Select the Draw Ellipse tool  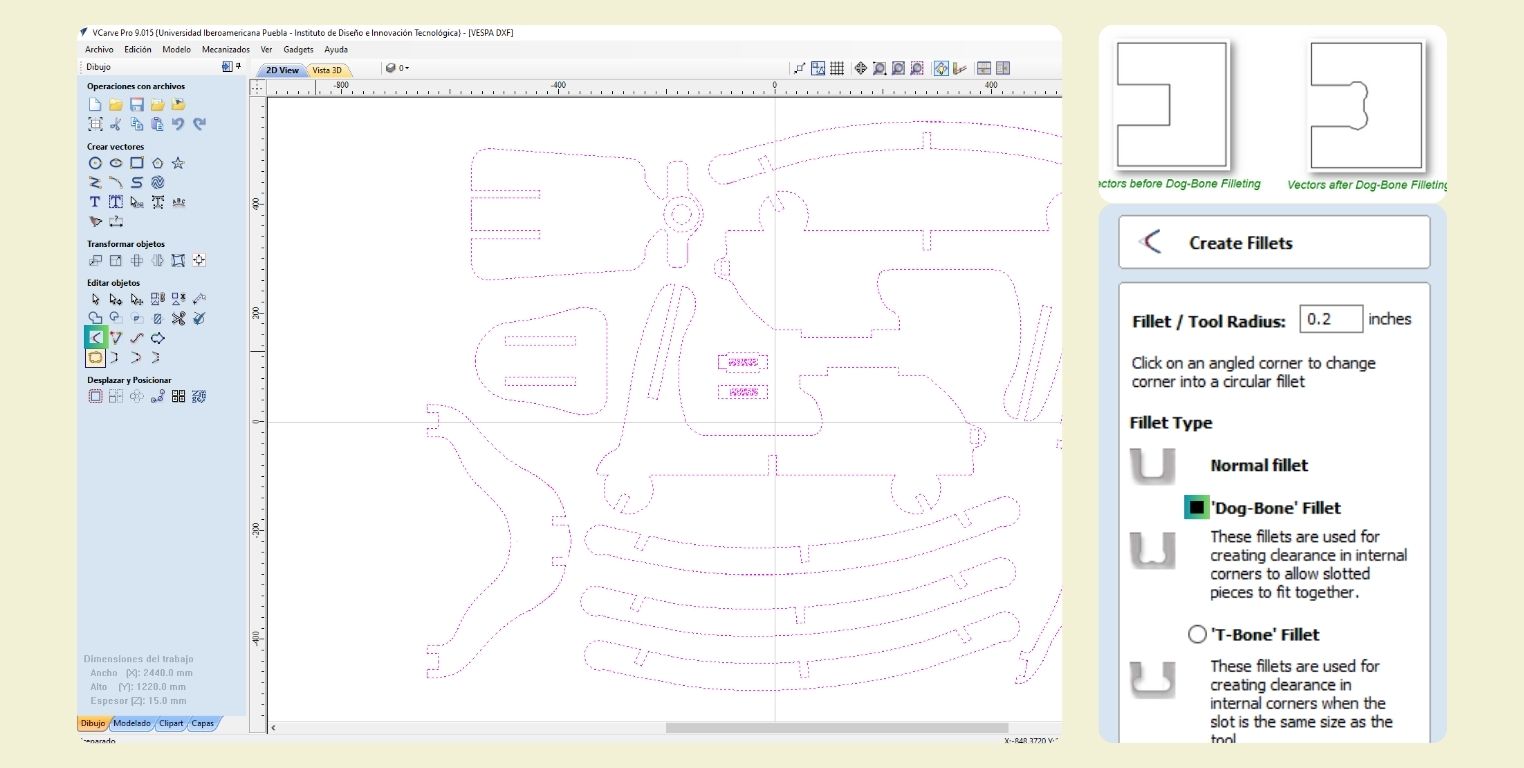[x=116, y=163]
